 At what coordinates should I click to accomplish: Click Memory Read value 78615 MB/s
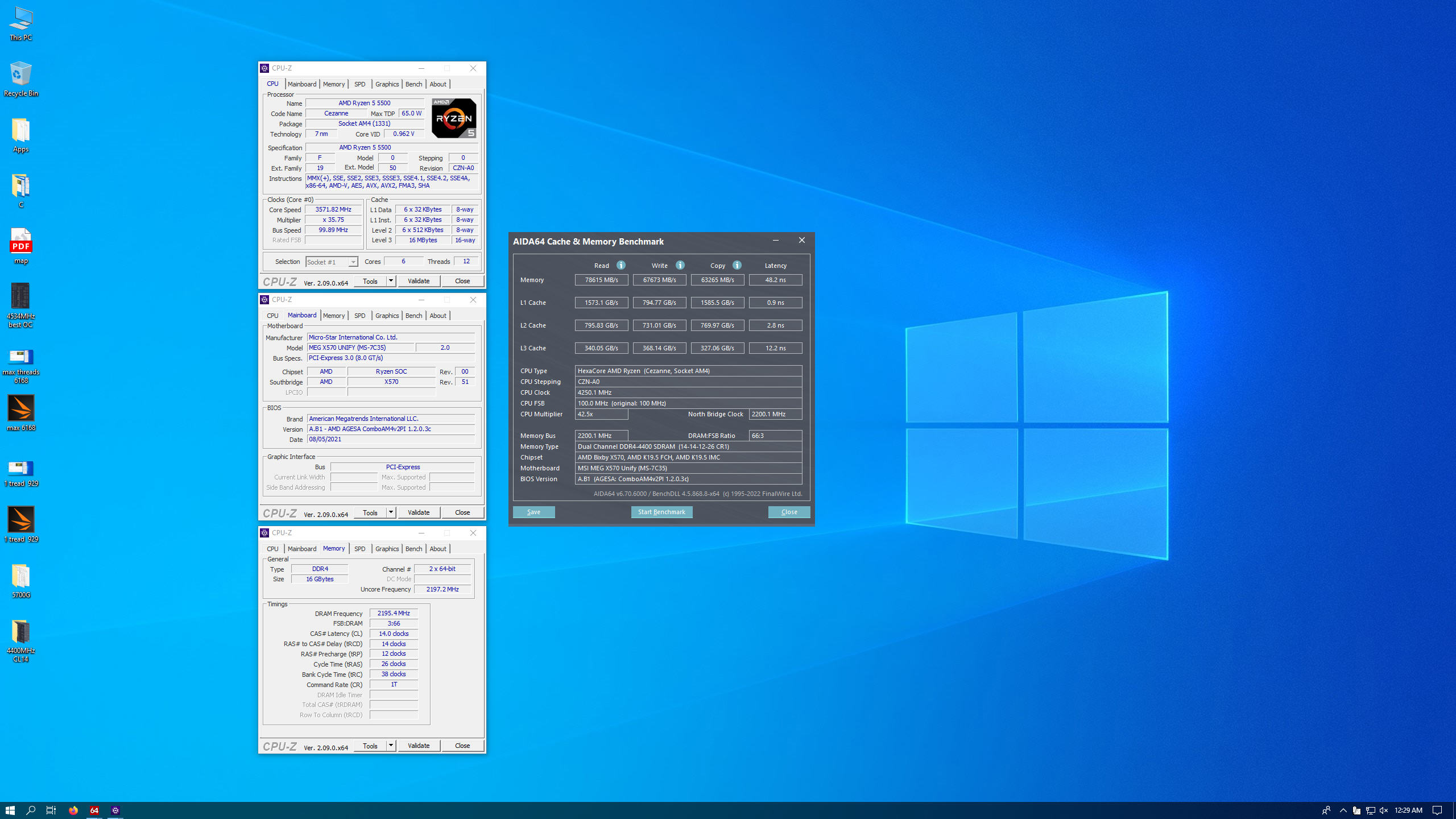coord(601,280)
